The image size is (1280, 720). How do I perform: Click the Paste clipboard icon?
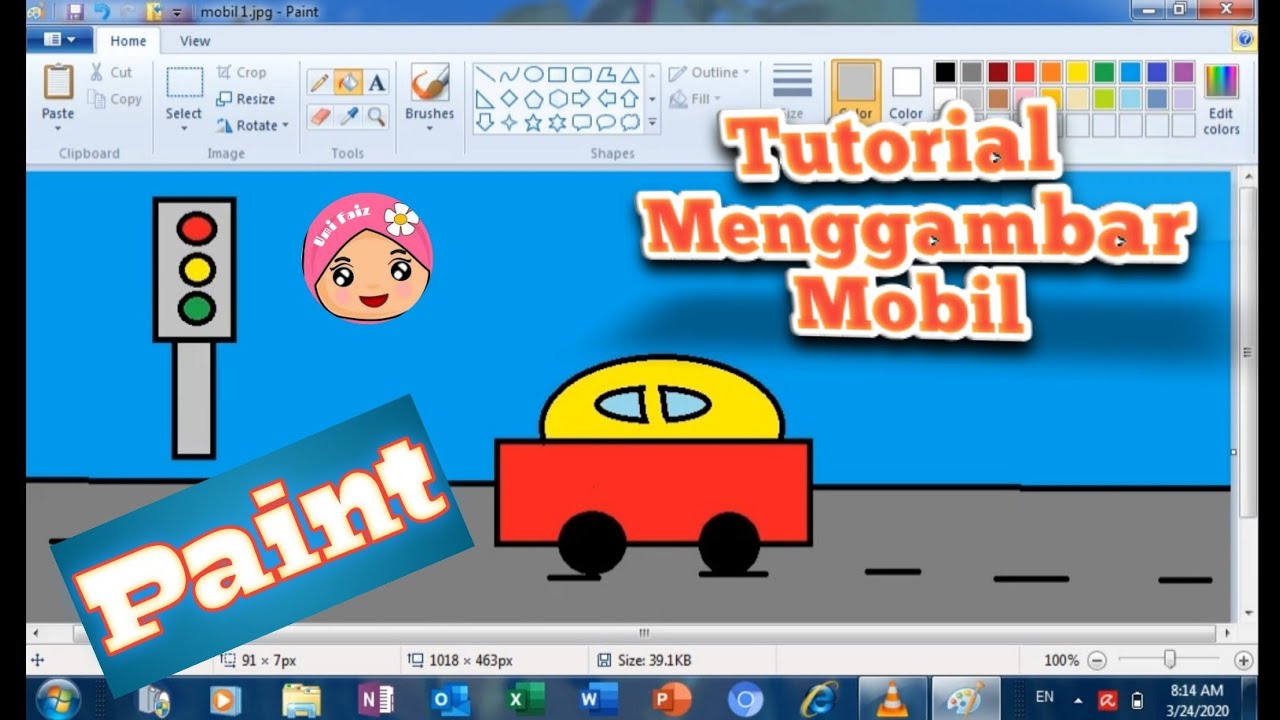pos(58,82)
